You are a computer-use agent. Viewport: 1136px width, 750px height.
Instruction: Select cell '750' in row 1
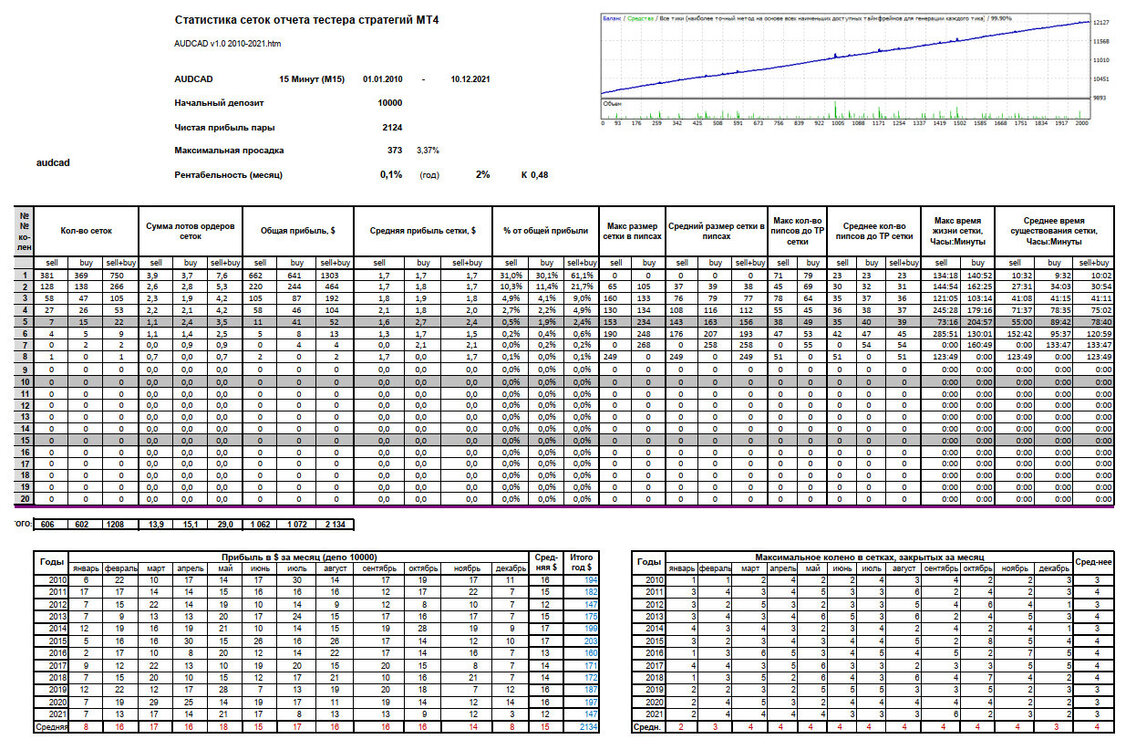[x=120, y=275]
